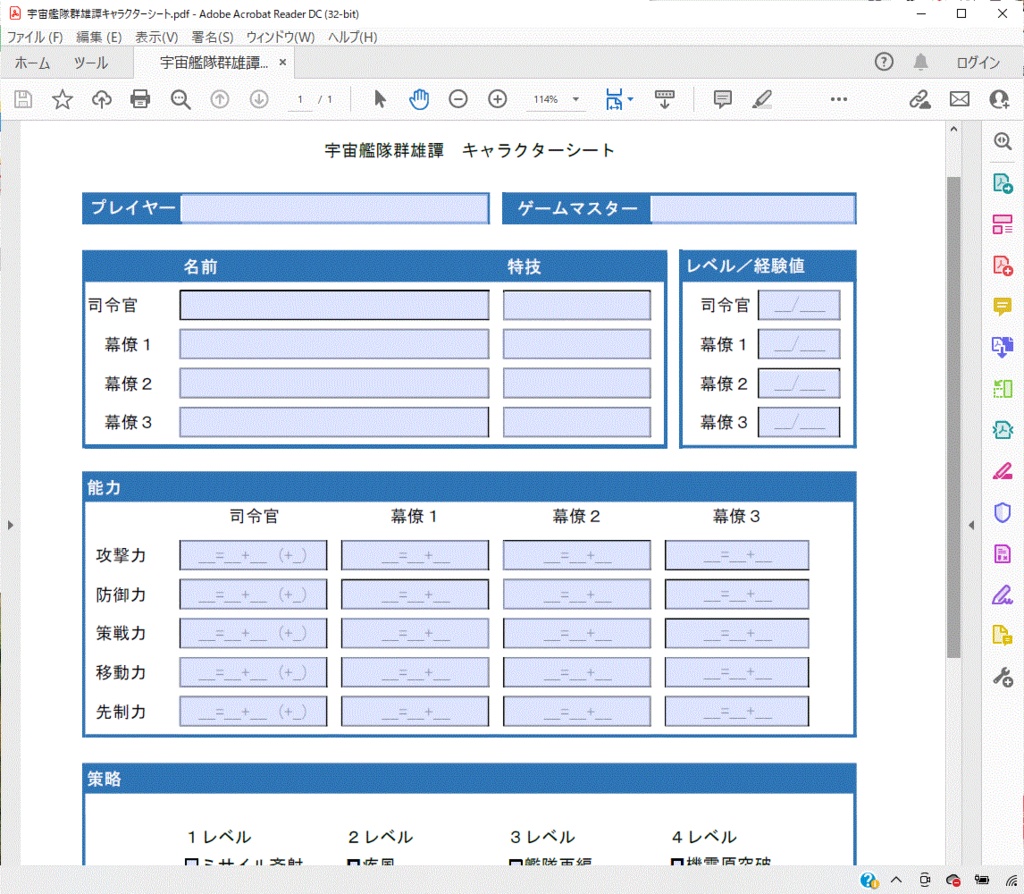Open help question mark icon
The width and height of the screenshot is (1024, 894).
tap(884, 62)
